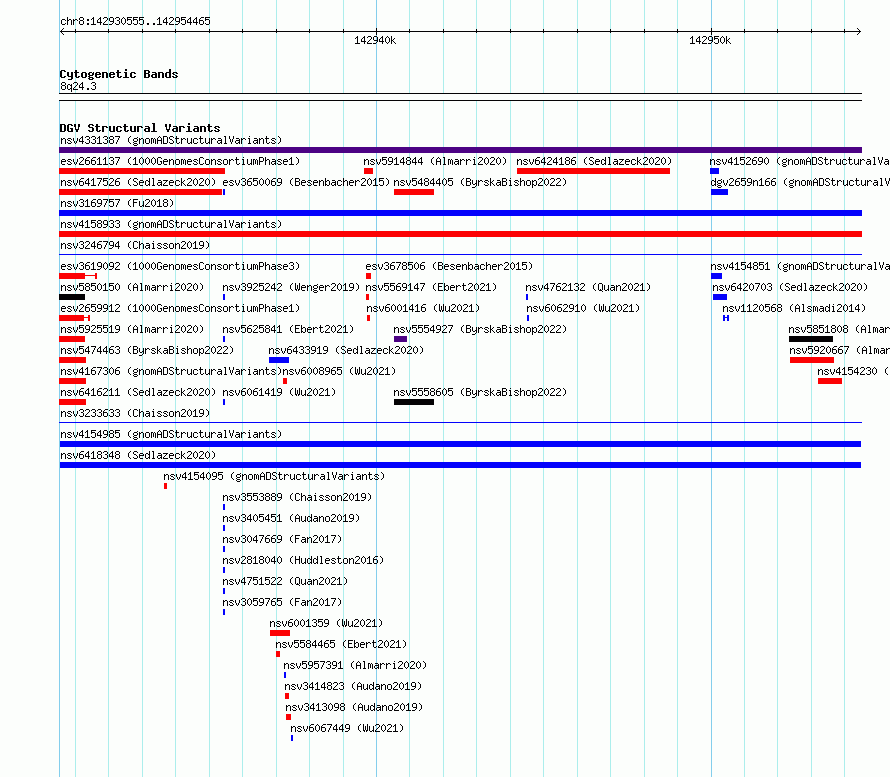Image resolution: width=890 pixels, height=777 pixels.
Task: Click nsv3553889 (Chaisson2019) label
Action: [297, 497]
